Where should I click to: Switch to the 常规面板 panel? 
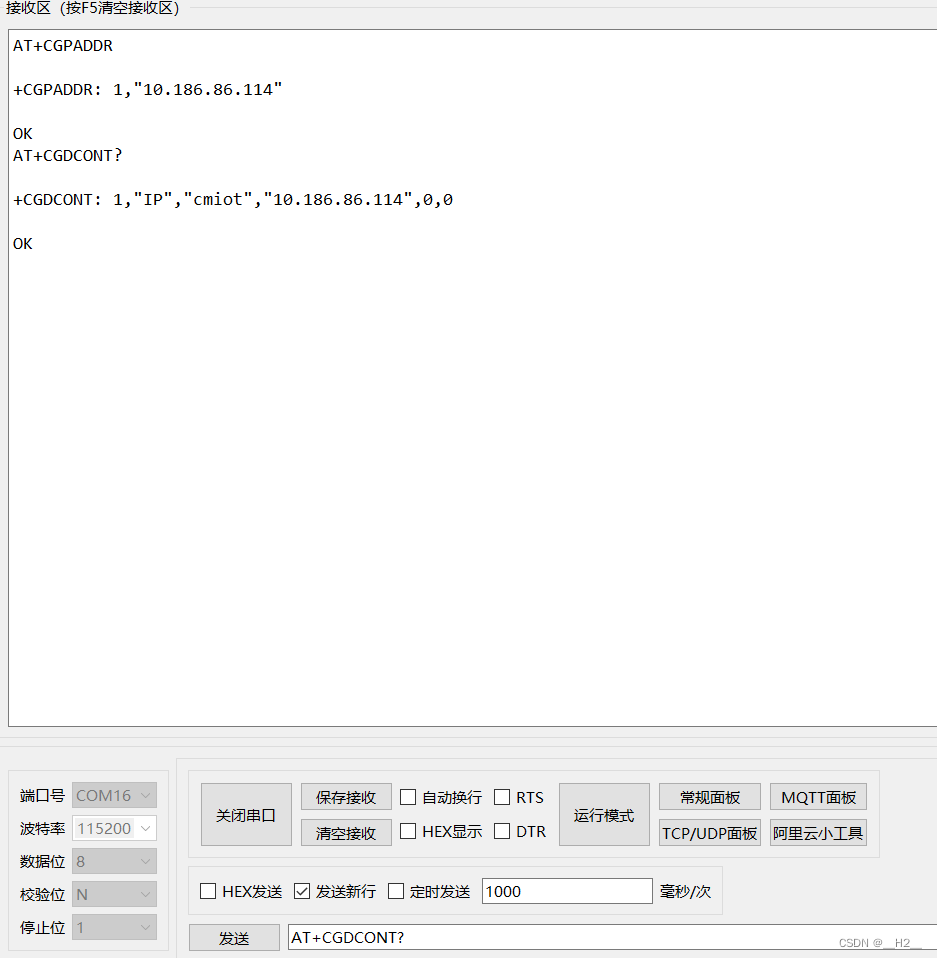click(x=710, y=797)
